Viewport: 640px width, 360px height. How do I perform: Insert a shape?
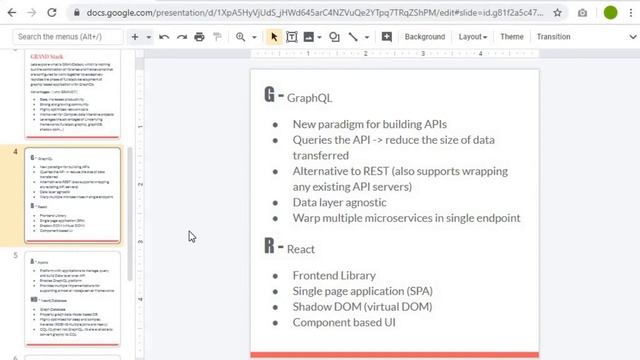[x=334, y=37]
